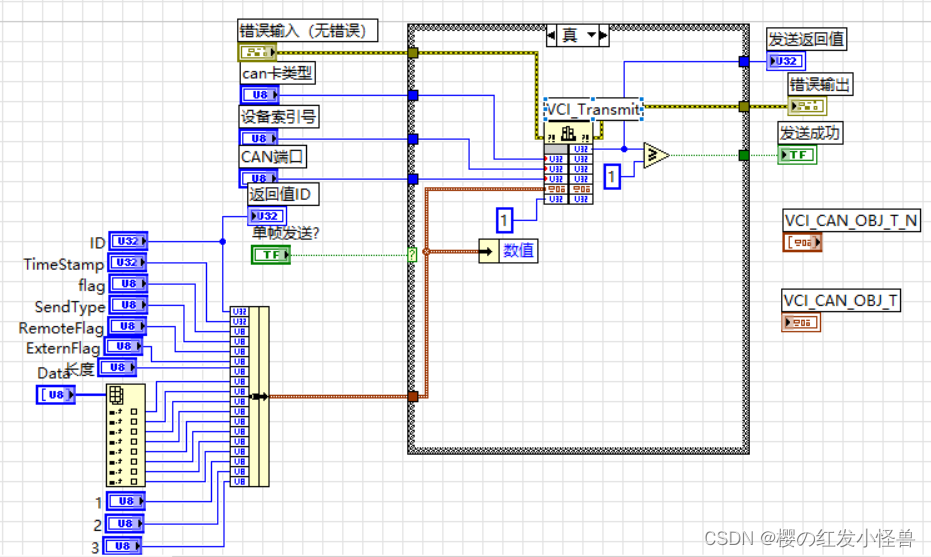Click the 单帧发送? boolean TF terminal
The width and height of the screenshot is (931, 557).
point(271,255)
